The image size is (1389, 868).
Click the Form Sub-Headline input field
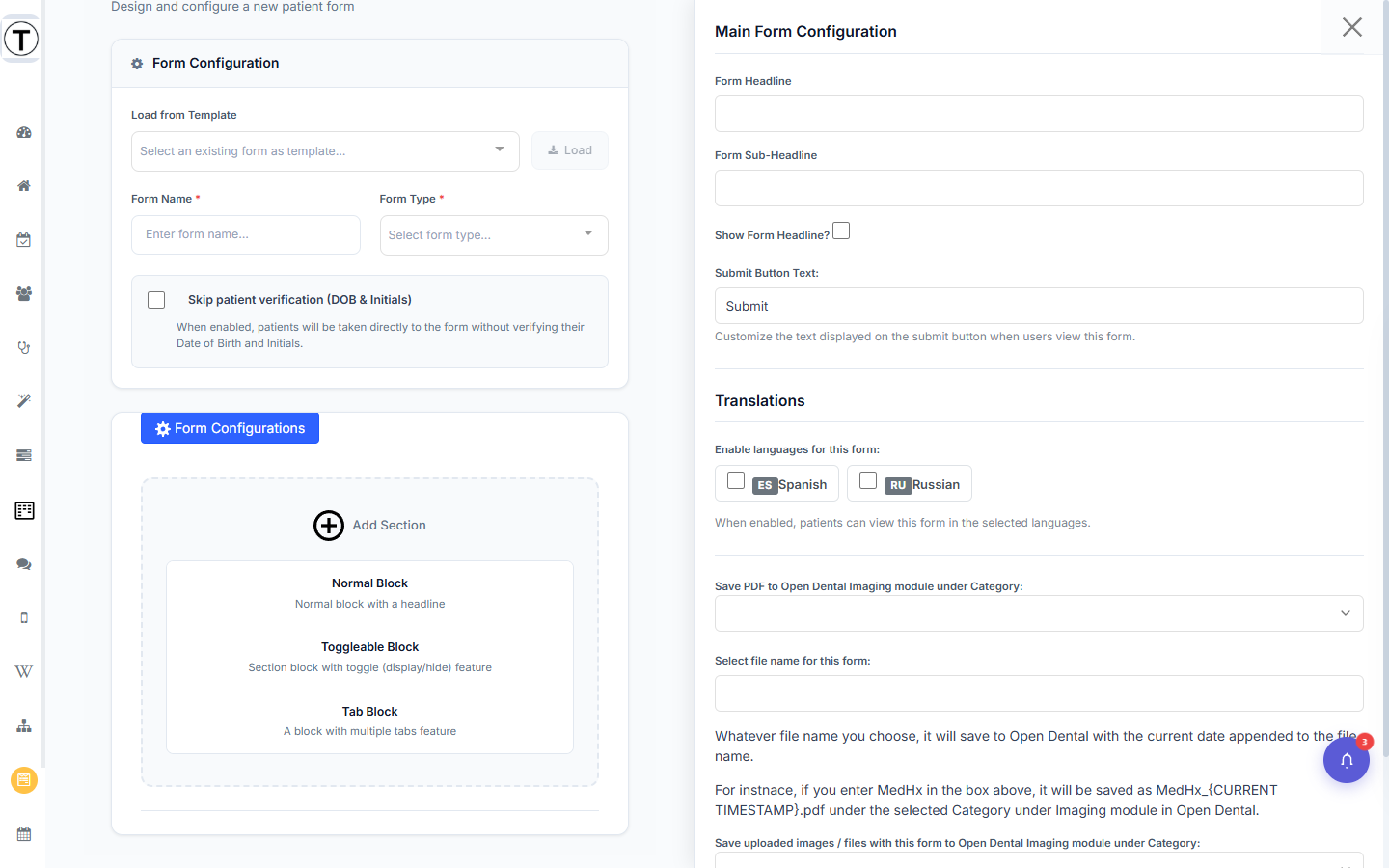pos(1039,188)
